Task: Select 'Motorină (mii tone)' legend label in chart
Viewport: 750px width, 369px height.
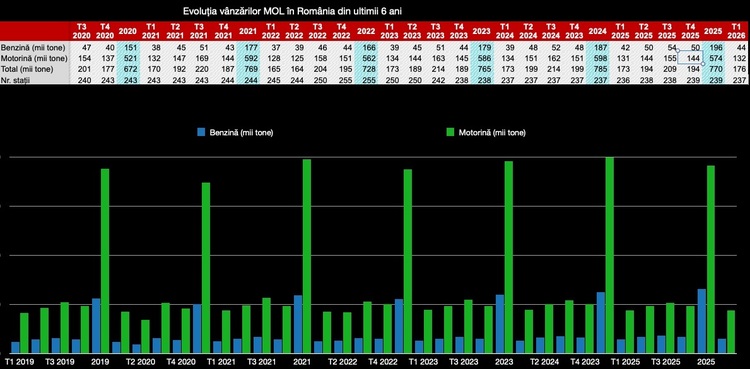Action: point(492,133)
